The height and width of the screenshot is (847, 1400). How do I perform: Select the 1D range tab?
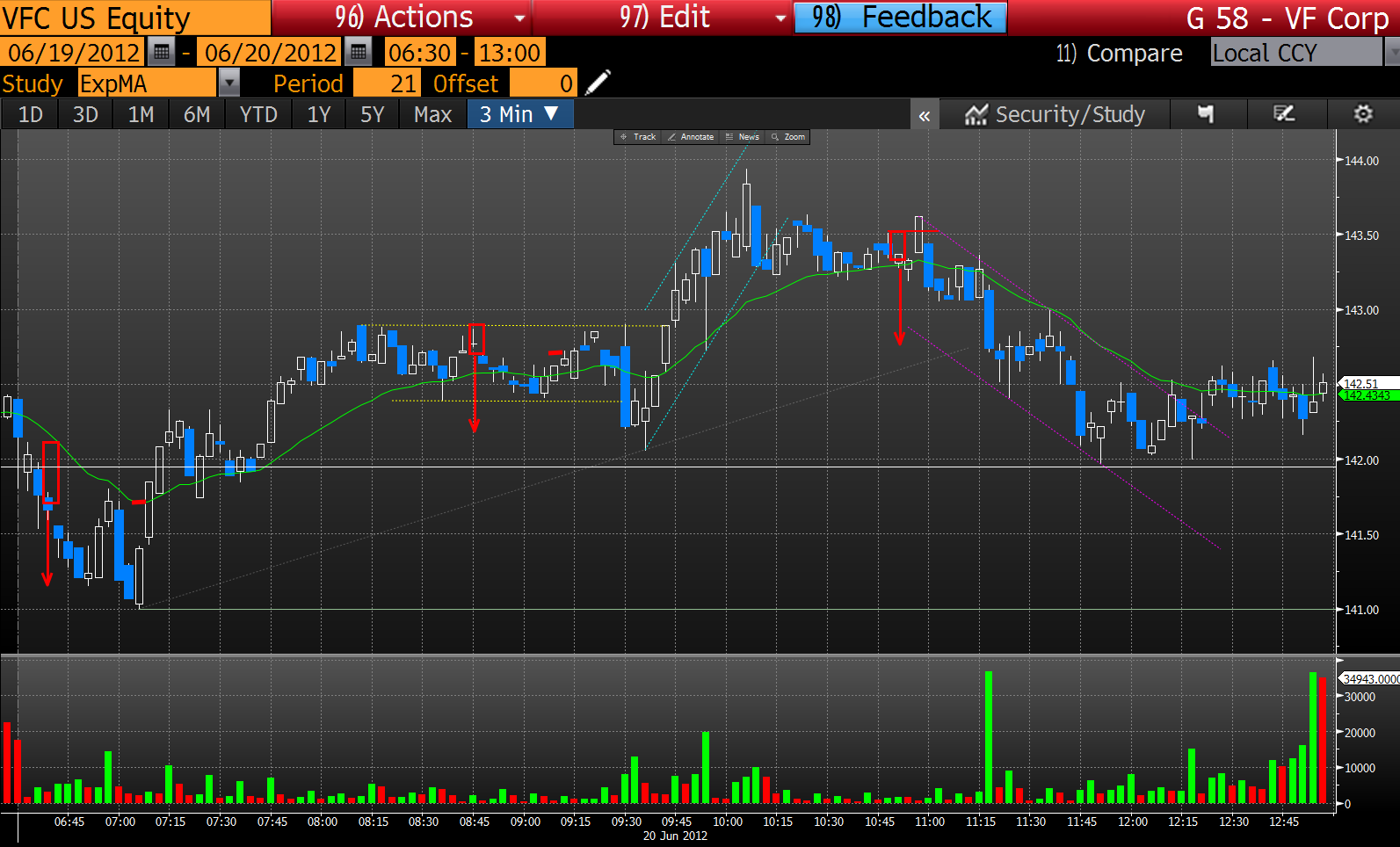tap(30, 114)
